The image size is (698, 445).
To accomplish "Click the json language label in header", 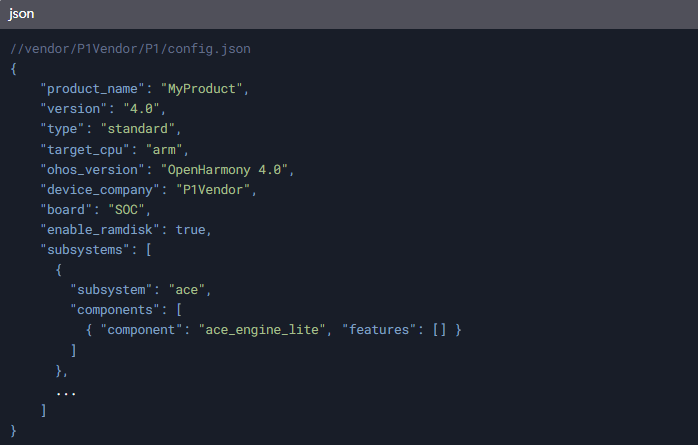I will (21, 14).
